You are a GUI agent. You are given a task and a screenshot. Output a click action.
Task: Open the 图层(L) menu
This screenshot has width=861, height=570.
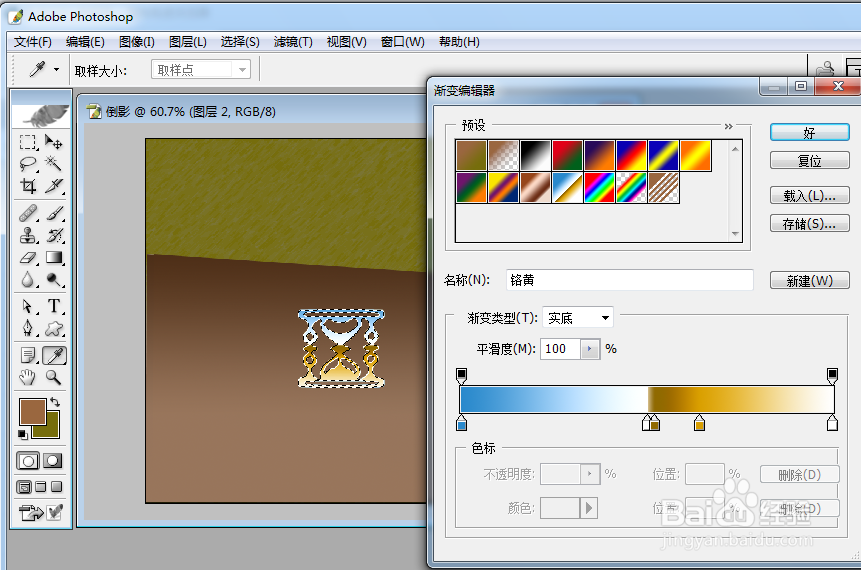point(188,42)
